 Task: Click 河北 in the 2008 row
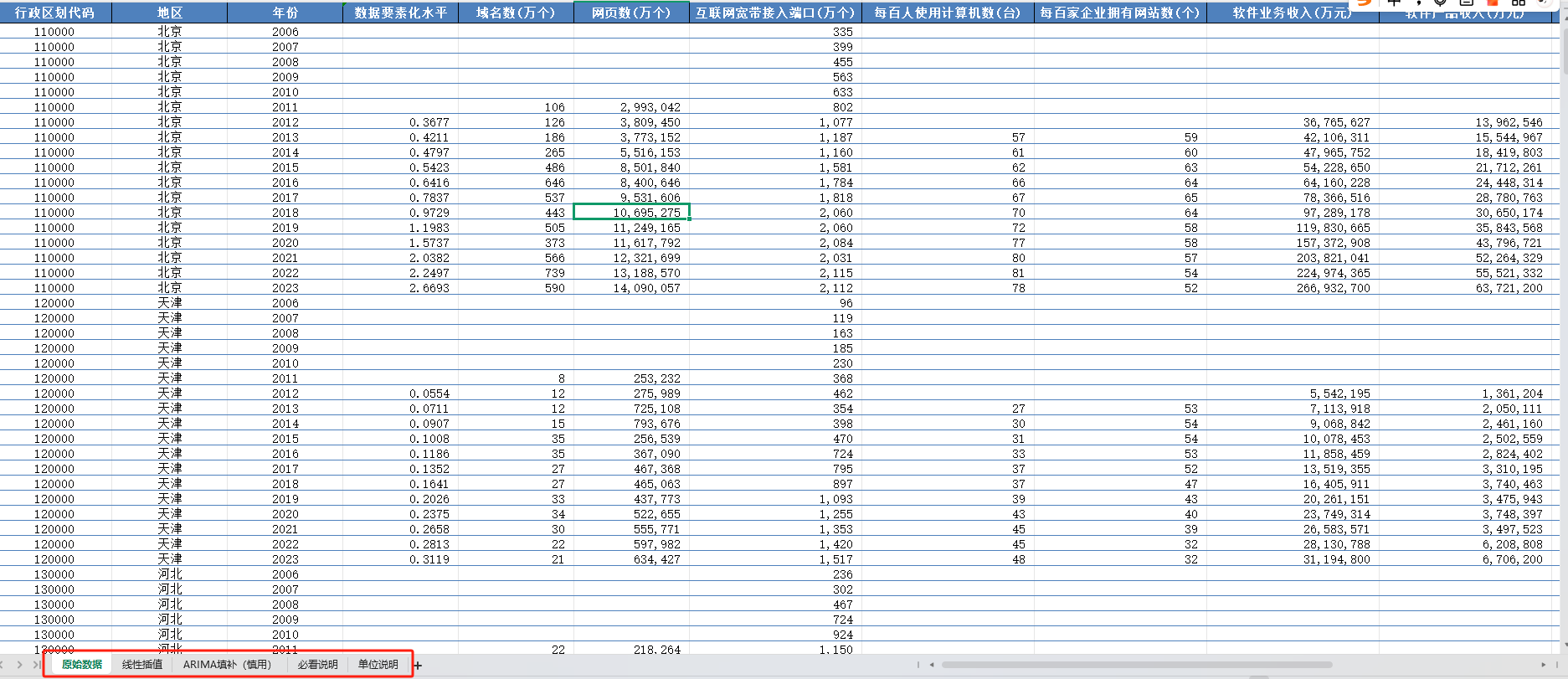pos(170,604)
